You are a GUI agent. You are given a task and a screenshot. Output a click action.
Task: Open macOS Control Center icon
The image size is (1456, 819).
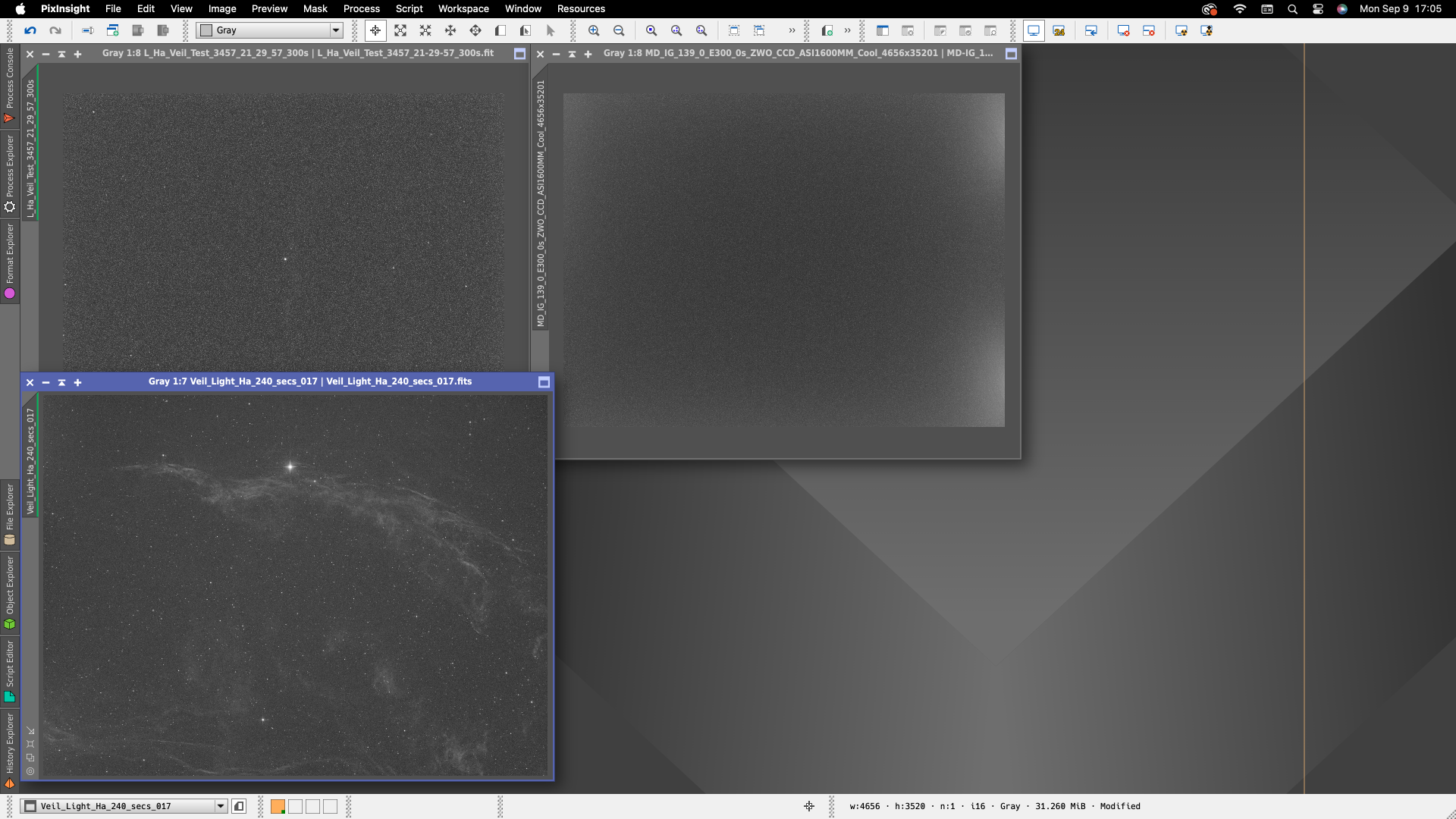(x=1318, y=9)
